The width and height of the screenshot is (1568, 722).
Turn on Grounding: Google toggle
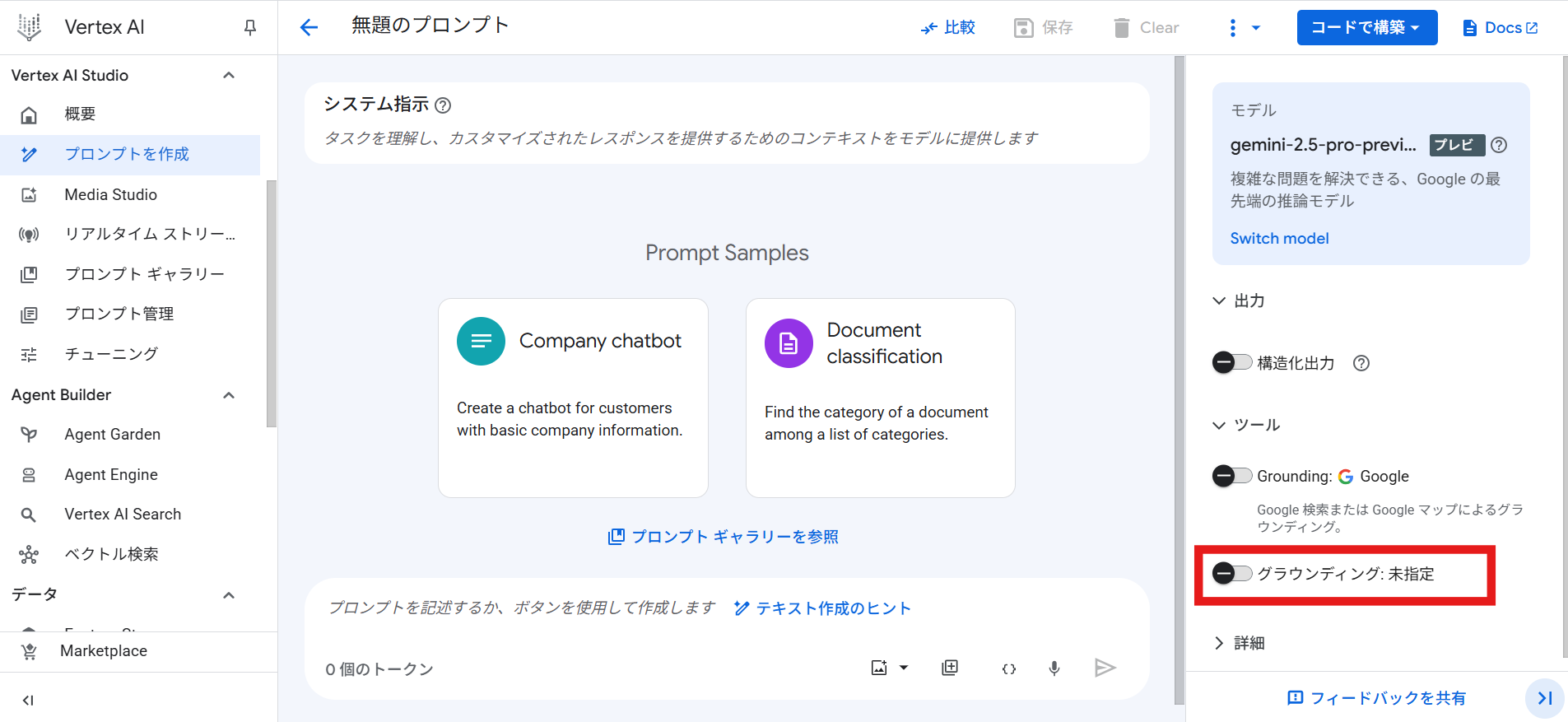tap(1232, 476)
